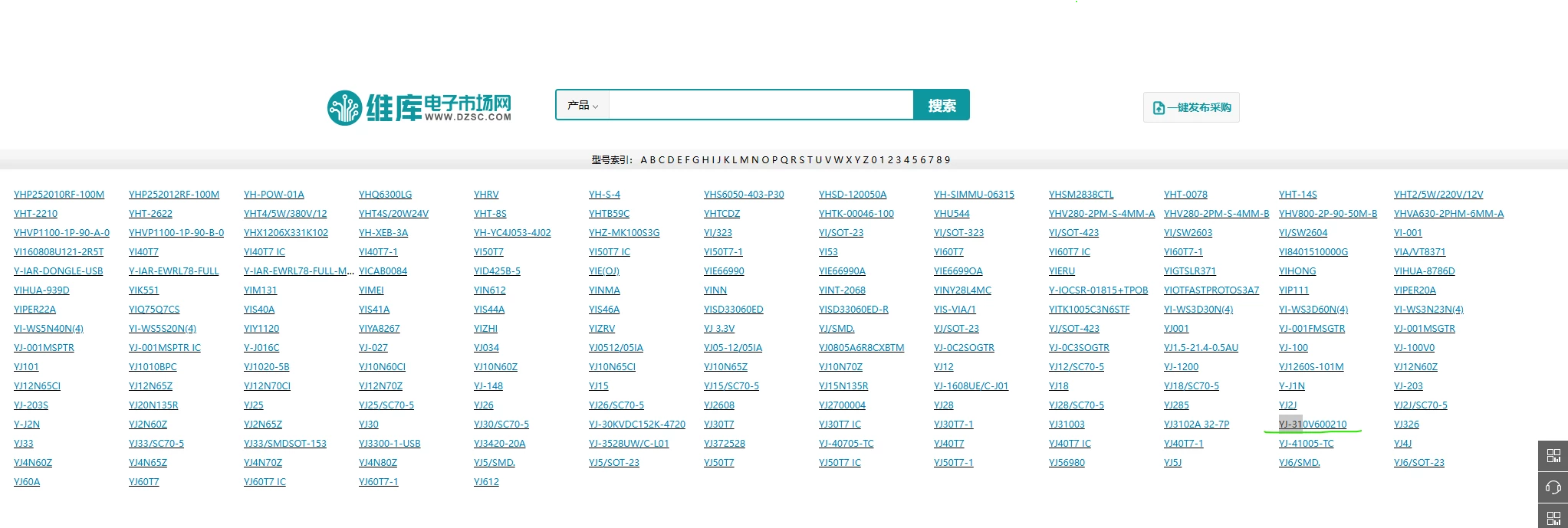Select letter A in the 型号索引 index

[644, 160]
